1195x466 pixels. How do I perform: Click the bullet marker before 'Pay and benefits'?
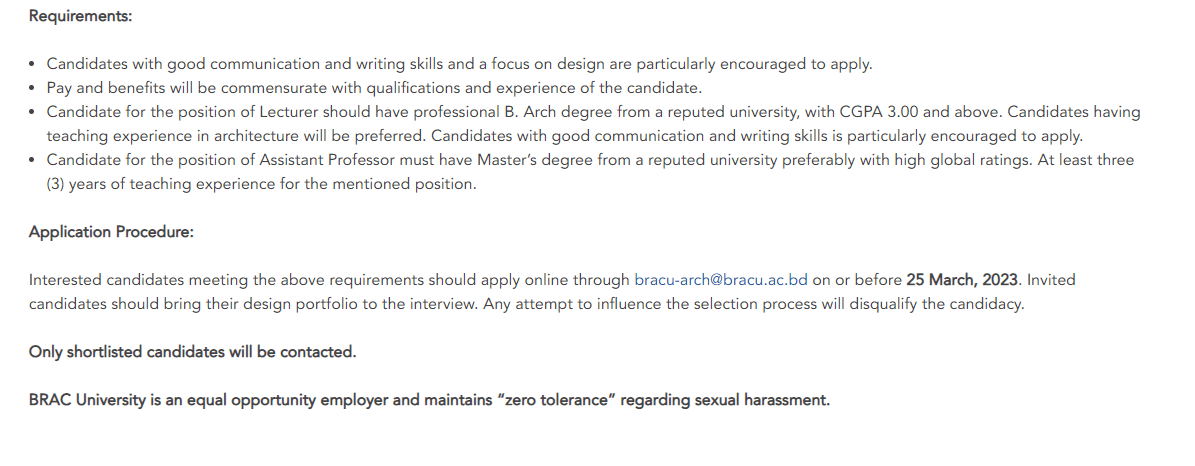(32, 88)
